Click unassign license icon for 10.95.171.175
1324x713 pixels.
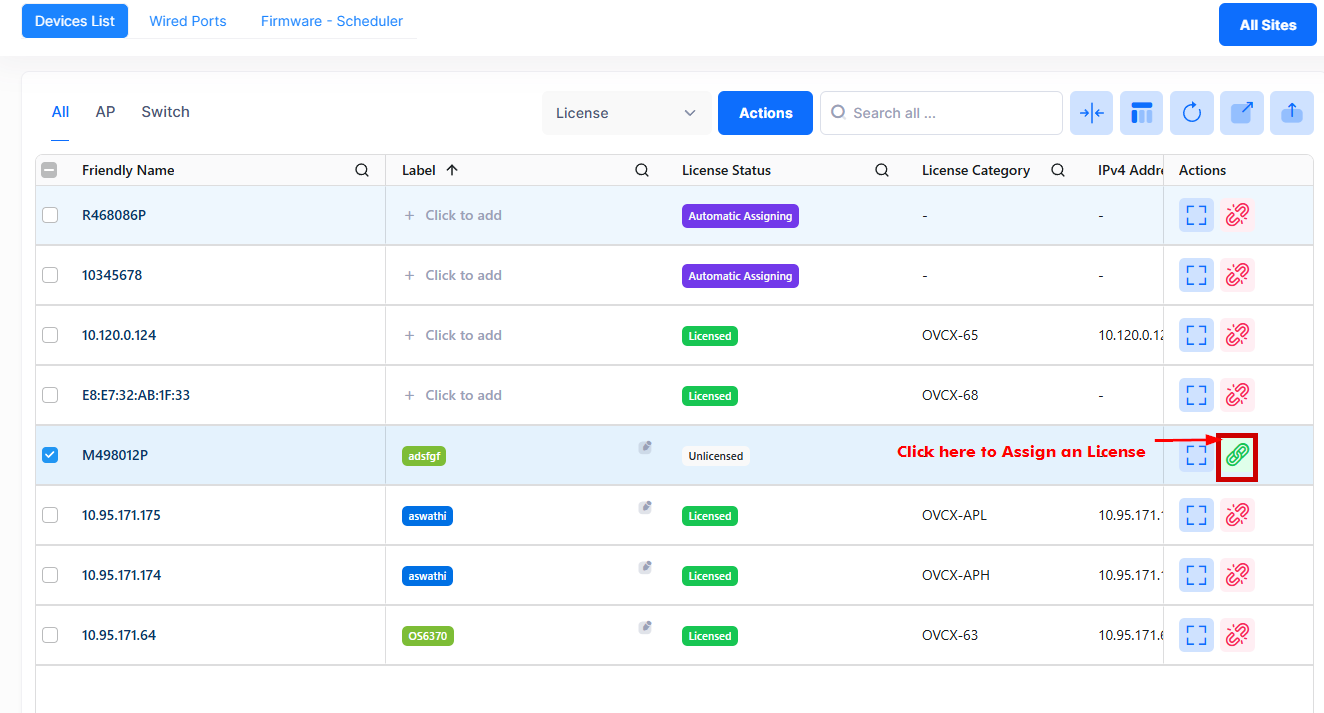1238,515
